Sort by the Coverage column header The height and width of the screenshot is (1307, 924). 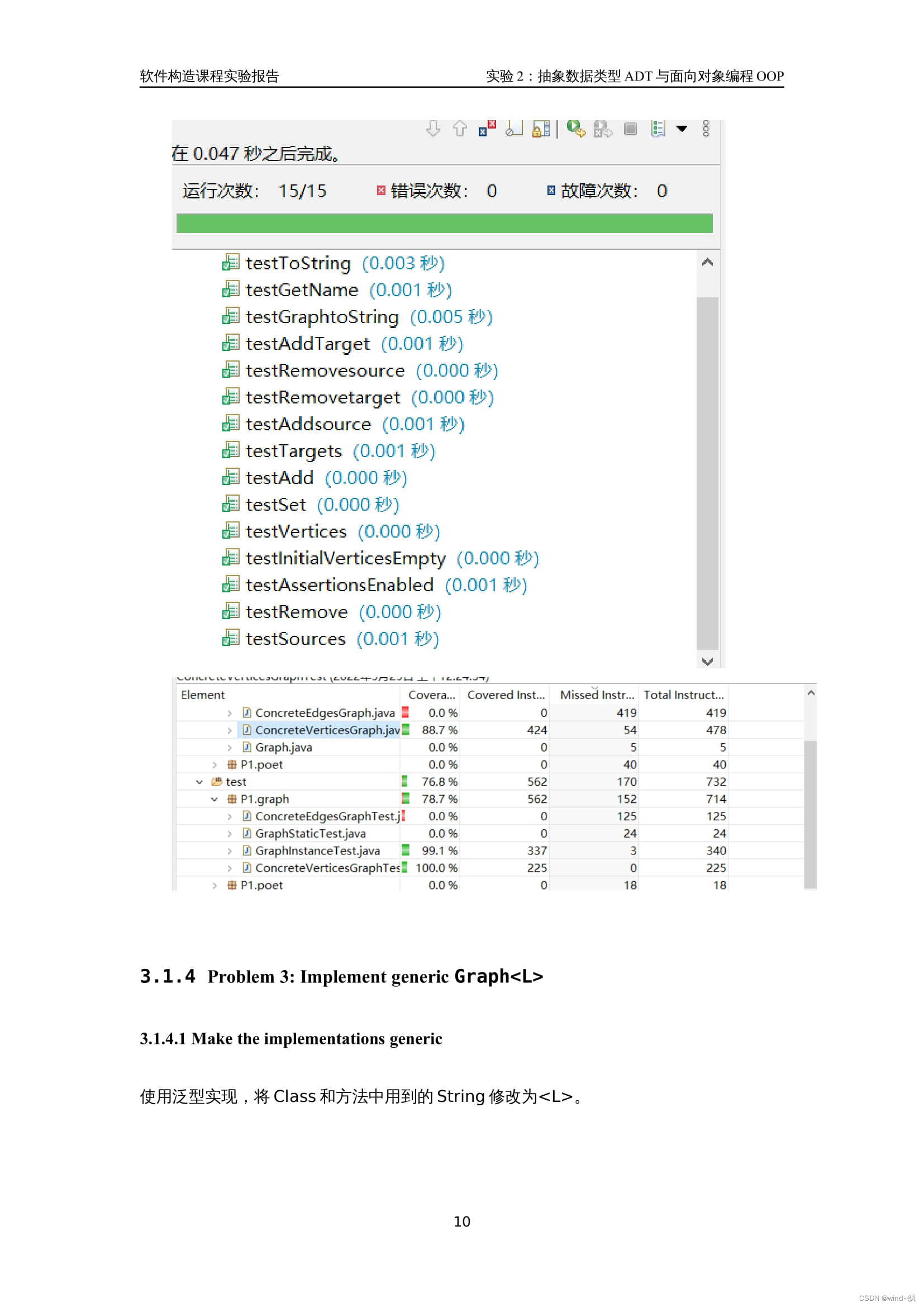431,695
